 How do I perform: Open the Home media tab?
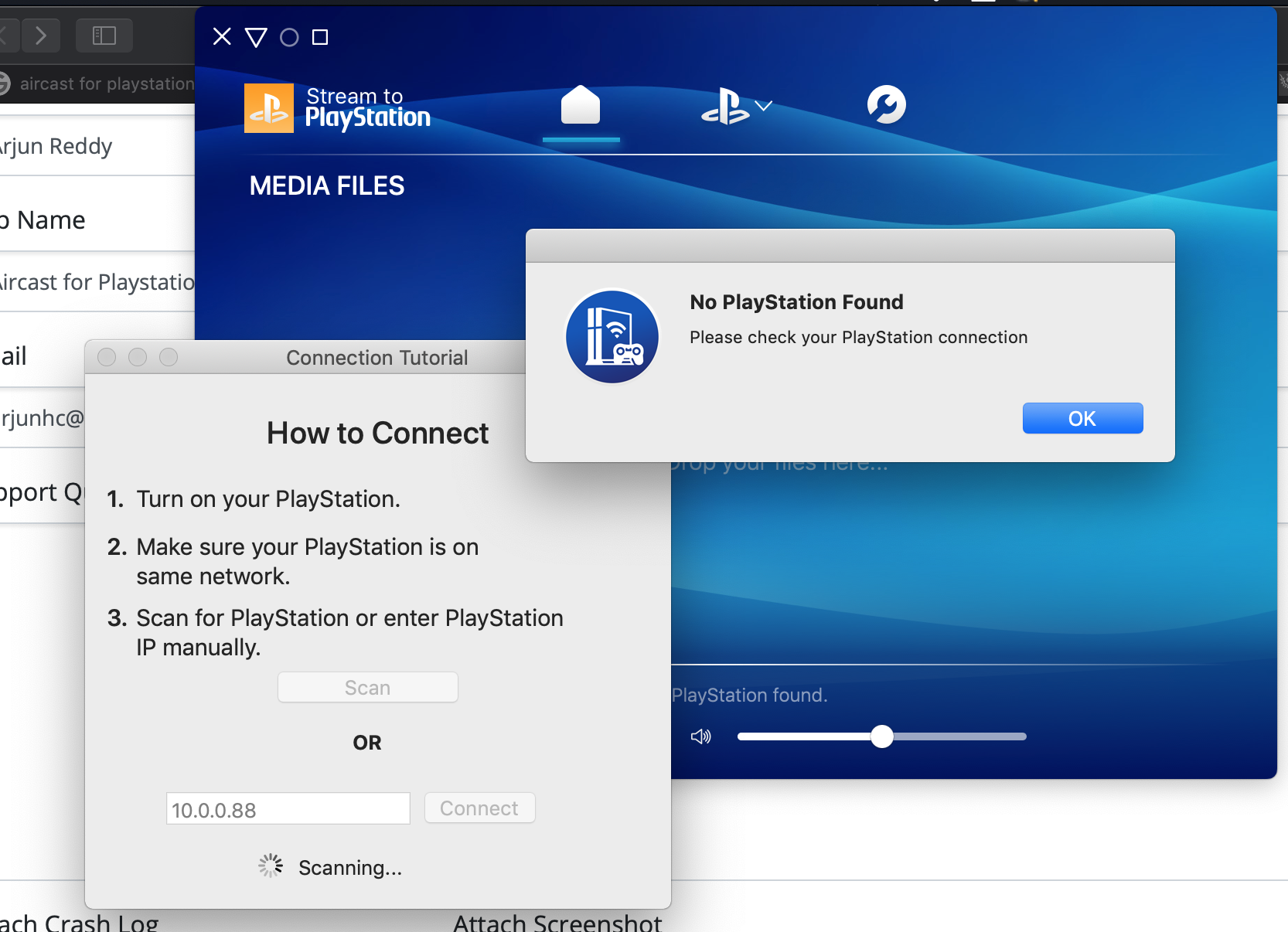[x=581, y=105]
